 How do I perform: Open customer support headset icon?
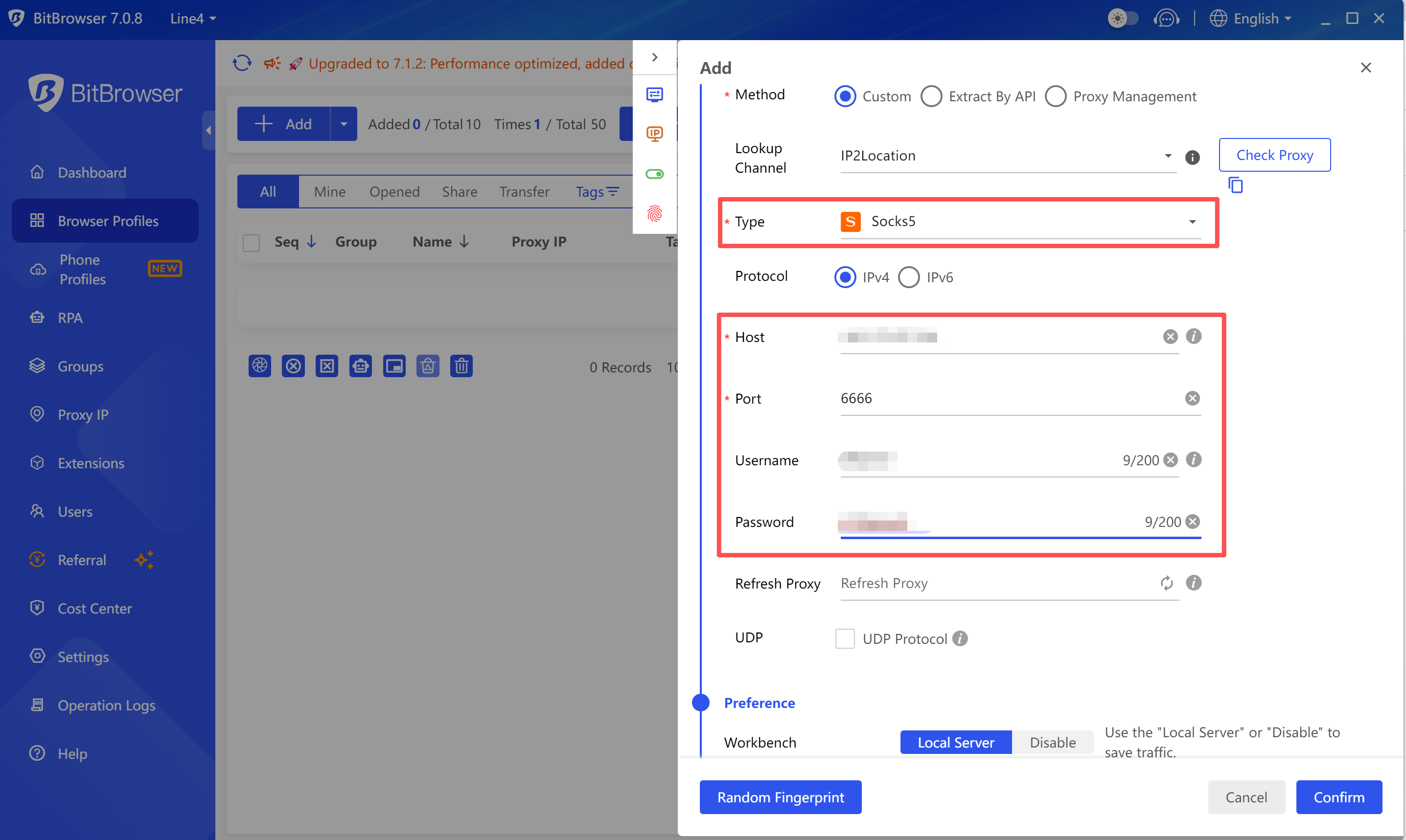[x=1166, y=19]
